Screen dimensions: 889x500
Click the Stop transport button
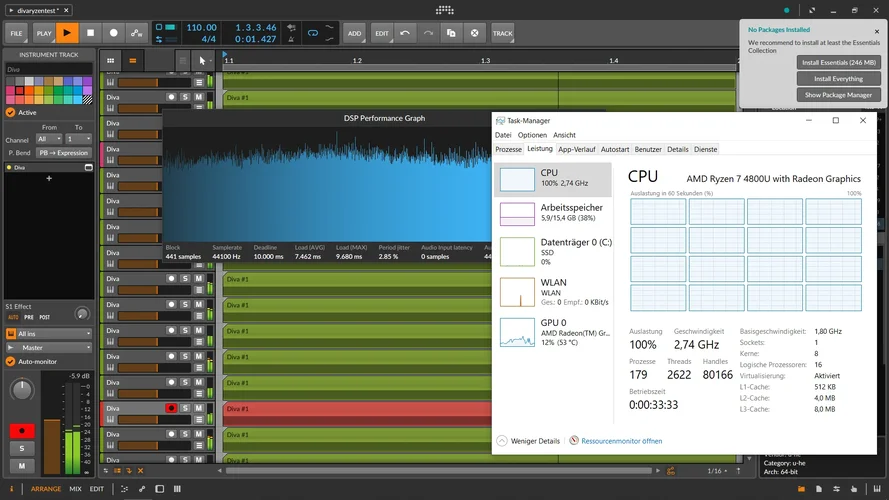90,33
